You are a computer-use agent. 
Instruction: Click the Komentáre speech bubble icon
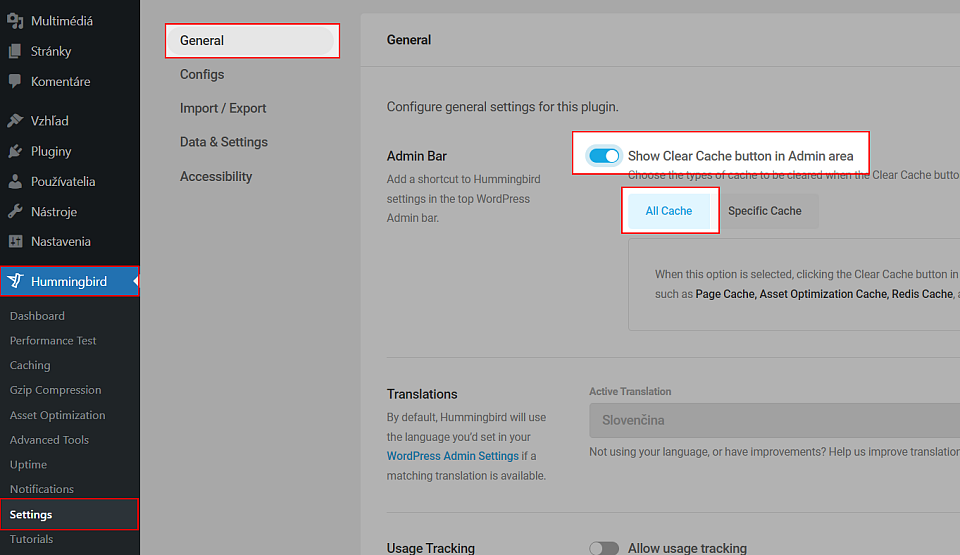coord(15,81)
